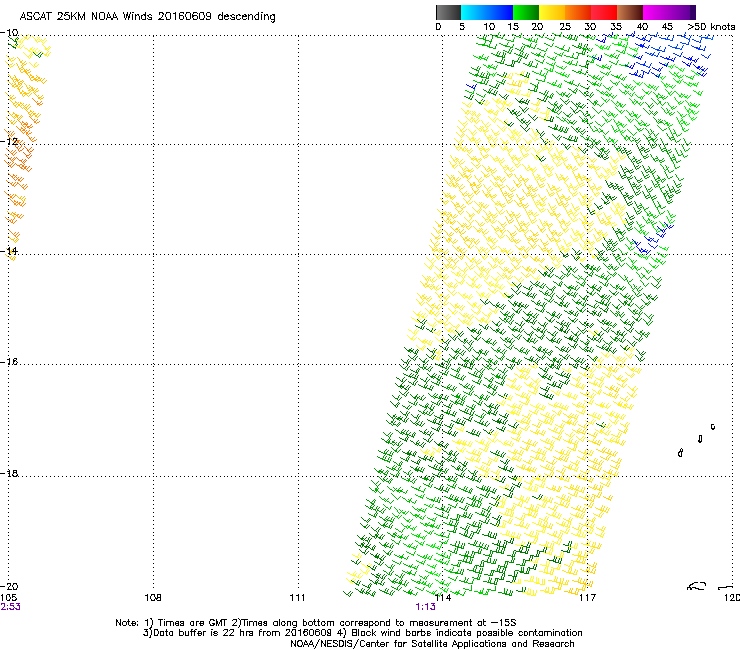Click the yellow 20-25 knots legend swatch
740x650 pixels.
point(552,12)
